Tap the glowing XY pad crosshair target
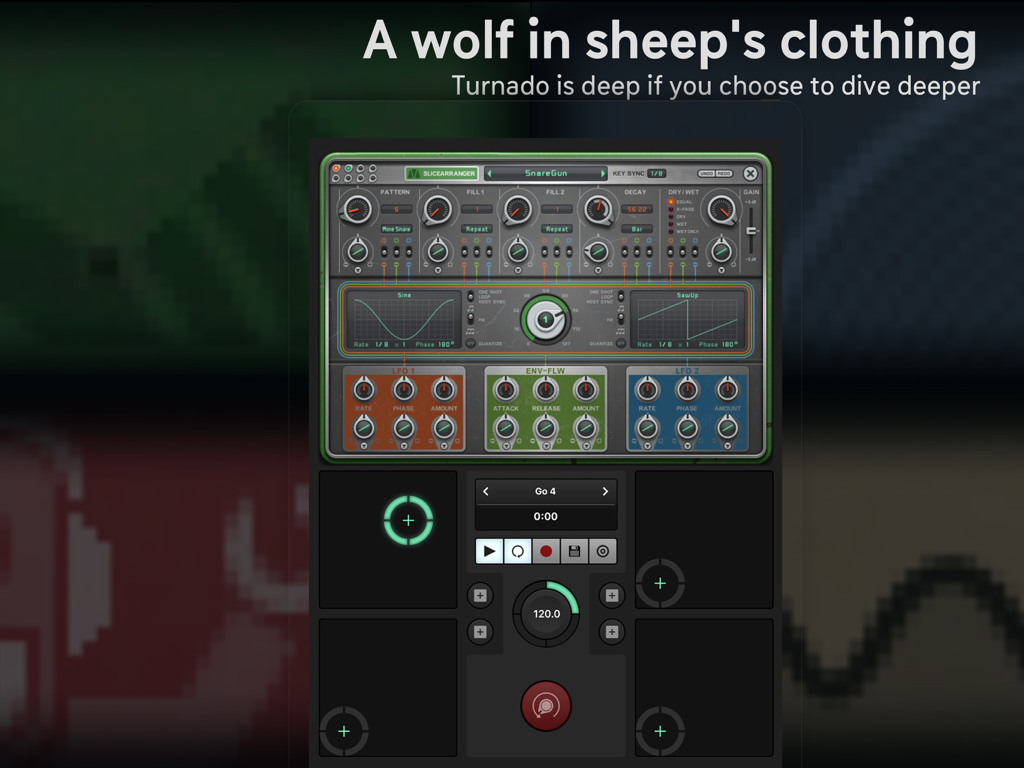This screenshot has width=1024, height=768. [407, 520]
